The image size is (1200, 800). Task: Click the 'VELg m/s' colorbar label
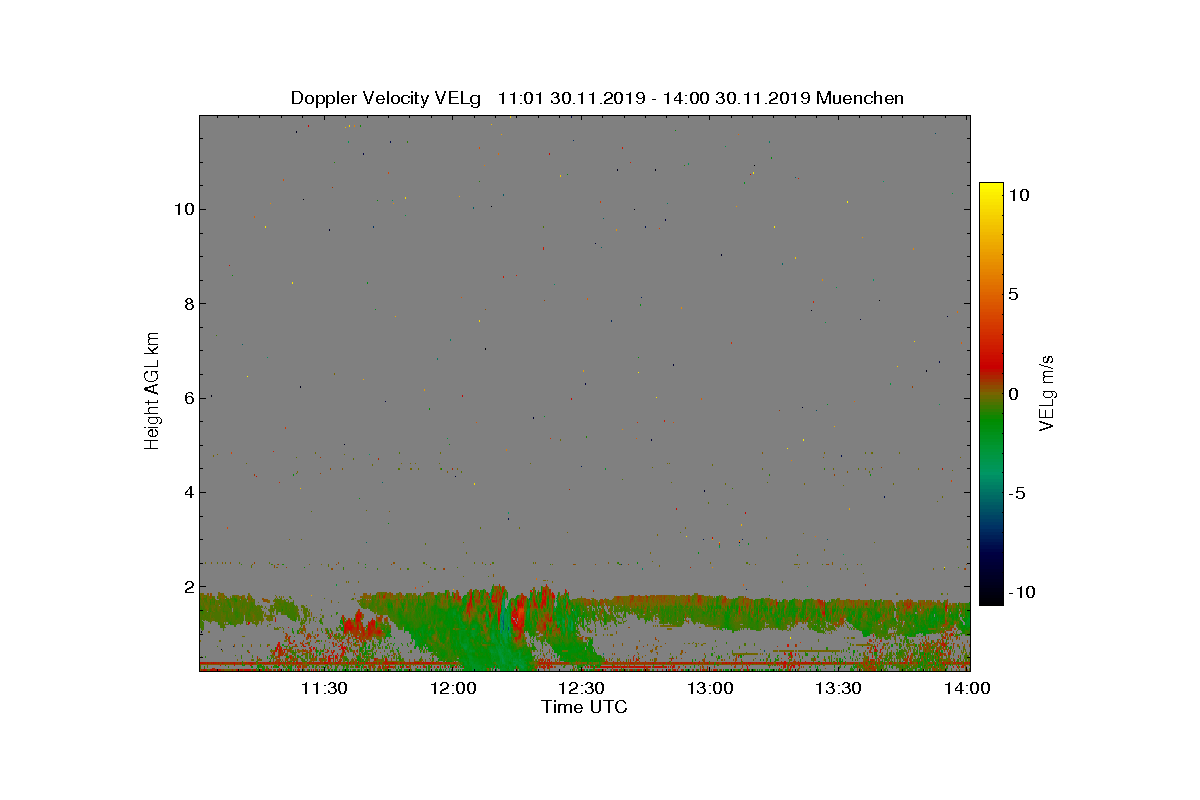click(x=1048, y=392)
